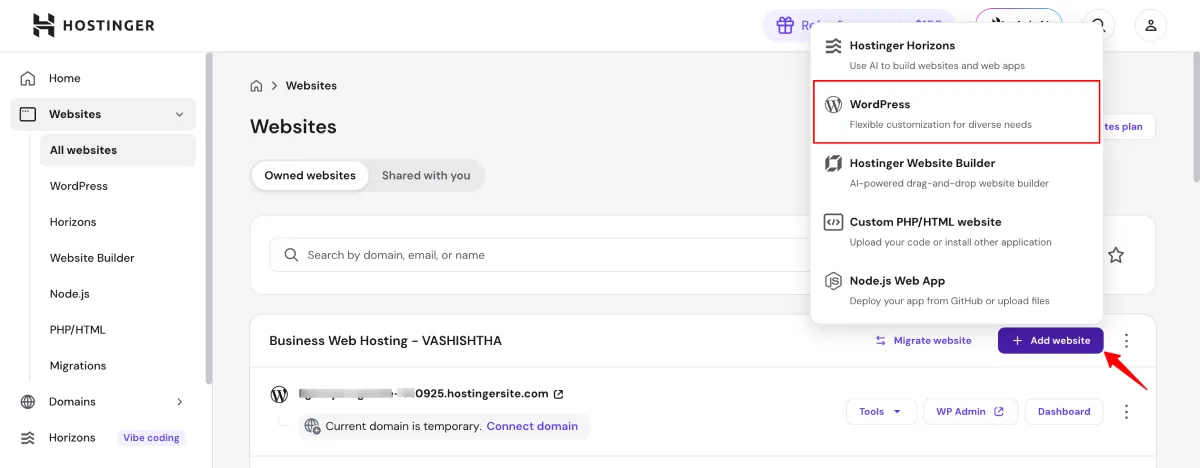Click the external link icon beside domain
This screenshot has height=468, width=1200.
tap(558, 394)
